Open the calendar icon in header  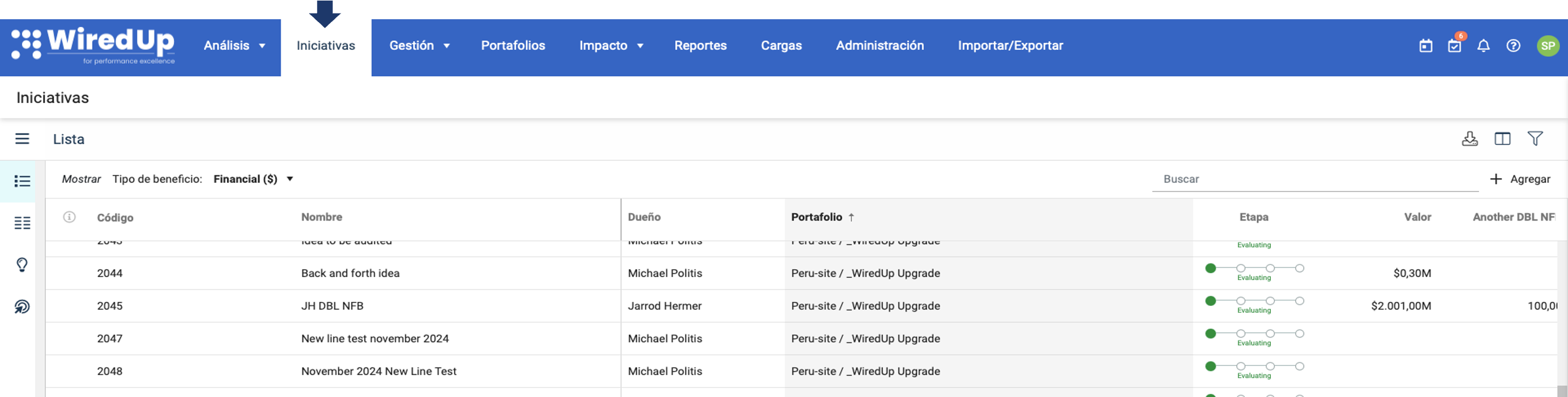tap(1425, 46)
